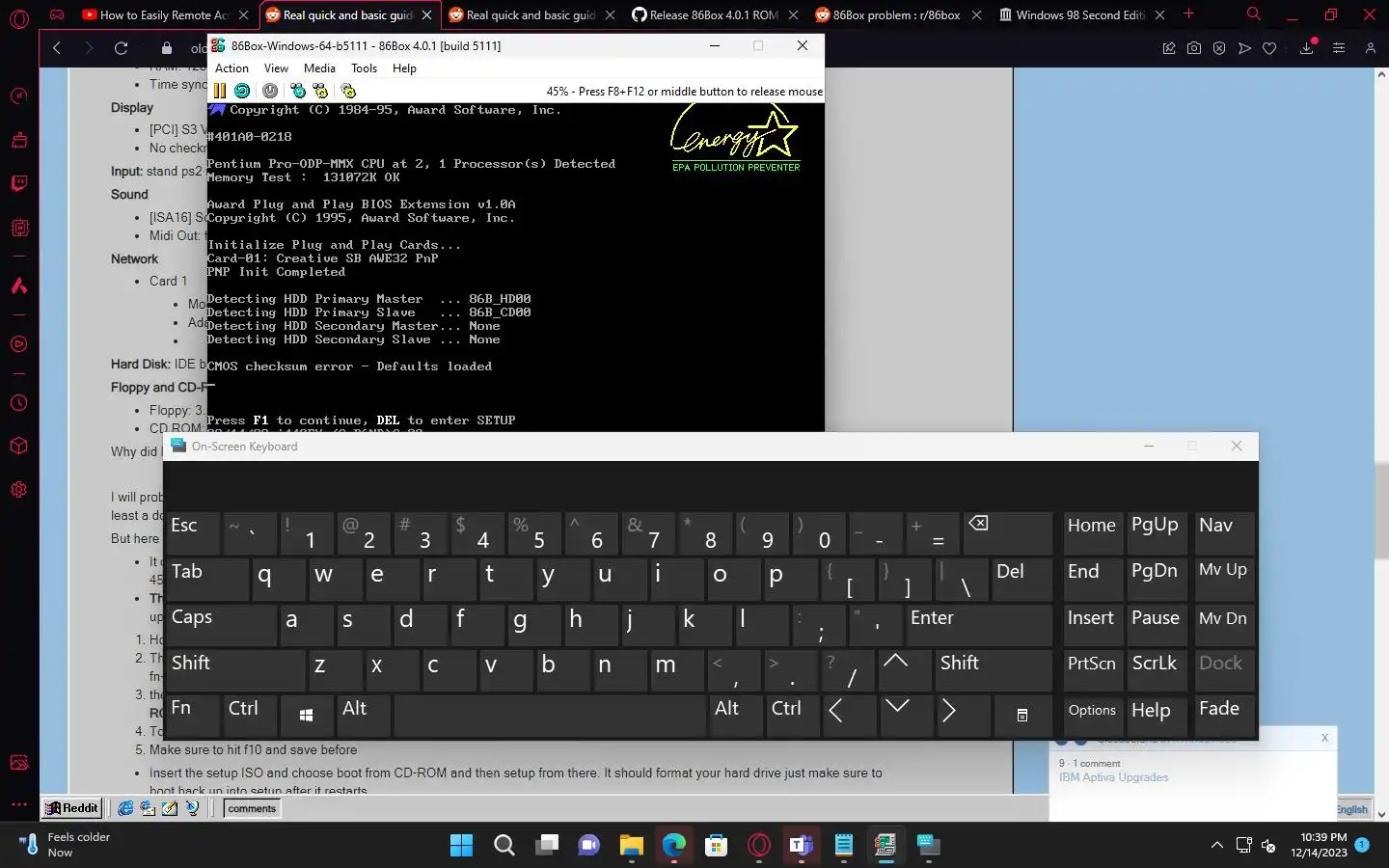
Task: Toggle the Fn key on On-Screen Keyboard
Action: tap(194, 716)
